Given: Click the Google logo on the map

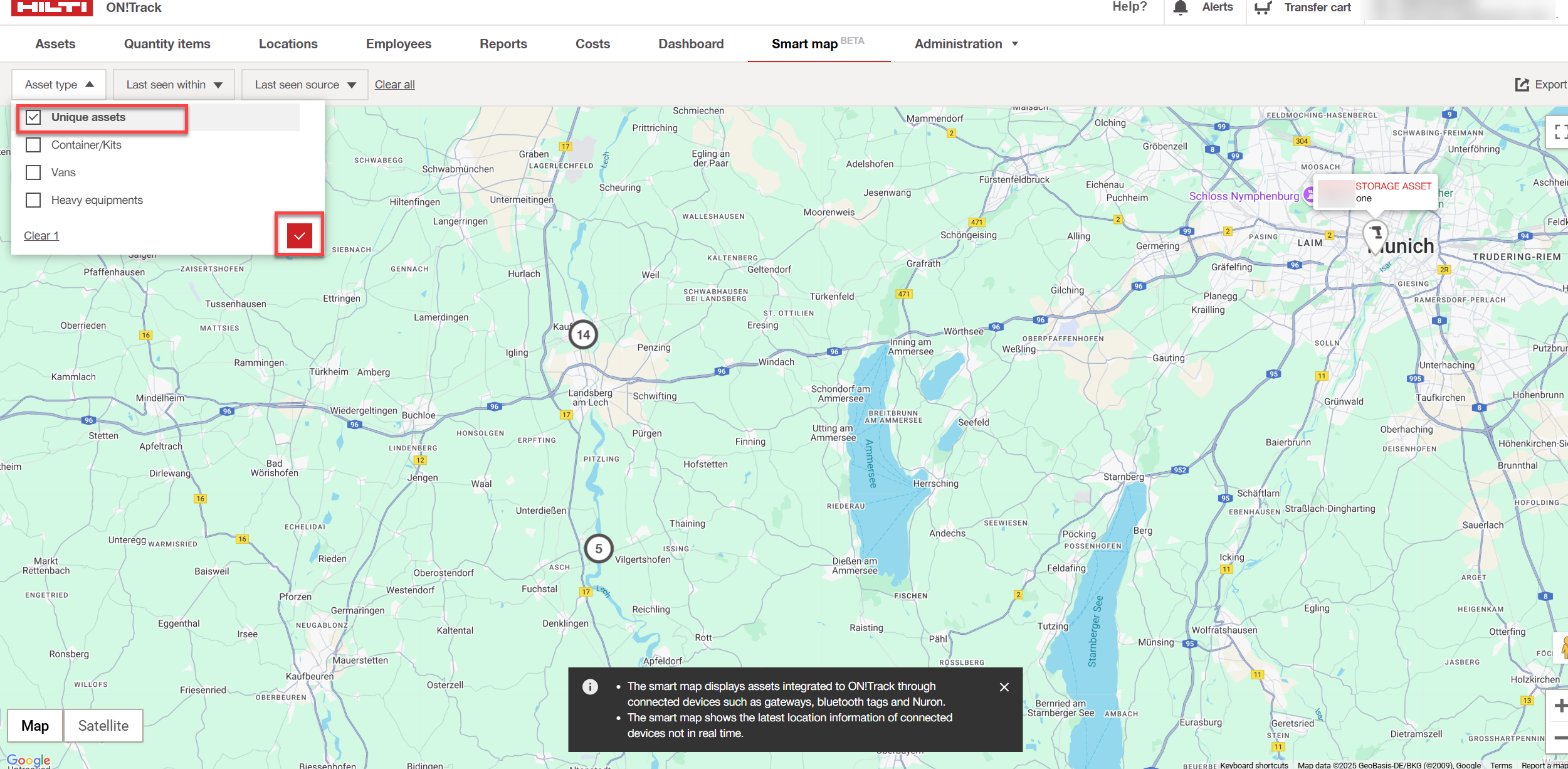Looking at the screenshot, I should click(28, 760).
